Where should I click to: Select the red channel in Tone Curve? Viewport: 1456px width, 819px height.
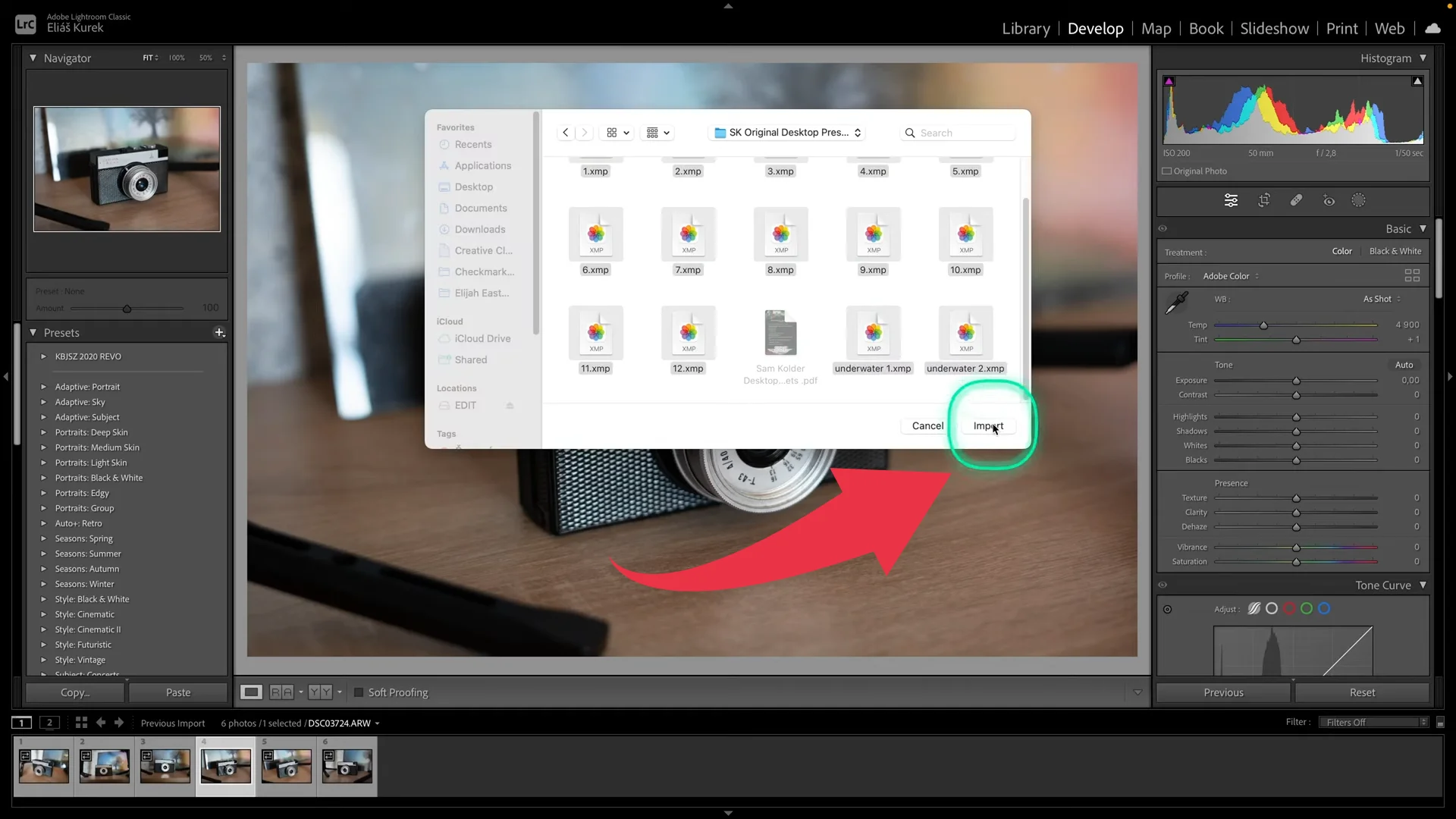click(x=1288, y=608)
